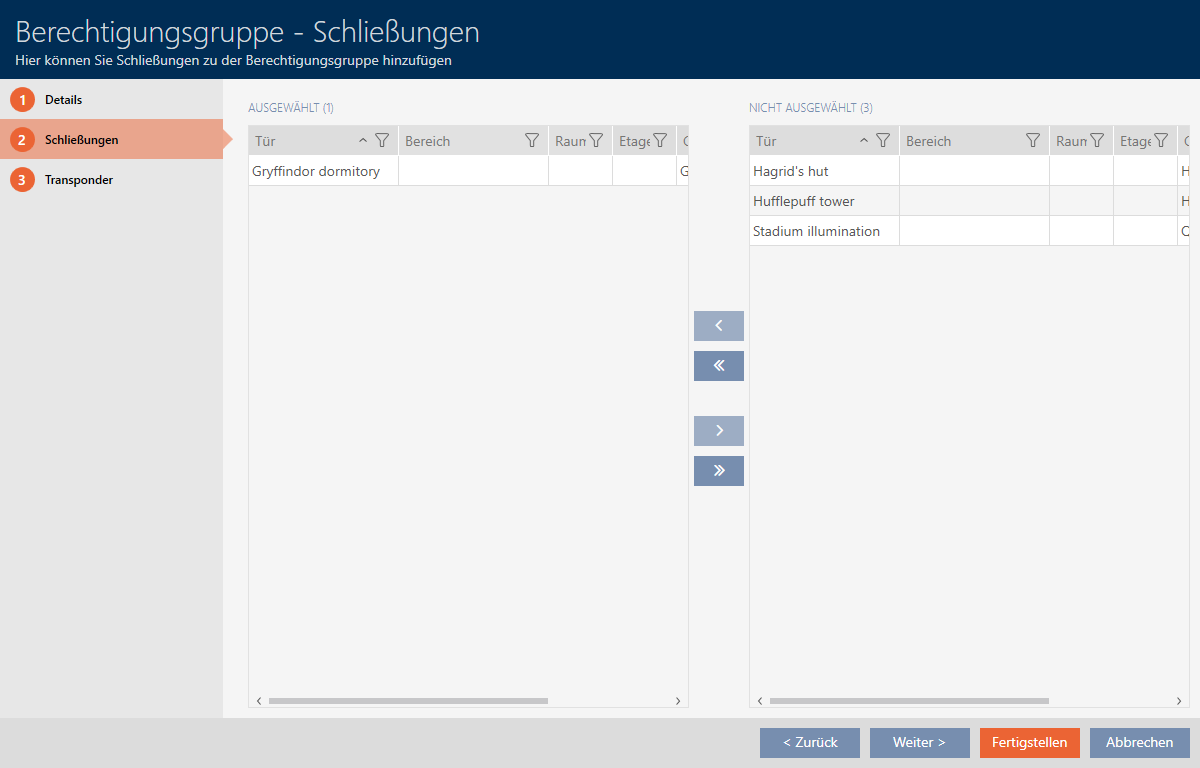Click horizontal scrollbar of selected list

408,701
